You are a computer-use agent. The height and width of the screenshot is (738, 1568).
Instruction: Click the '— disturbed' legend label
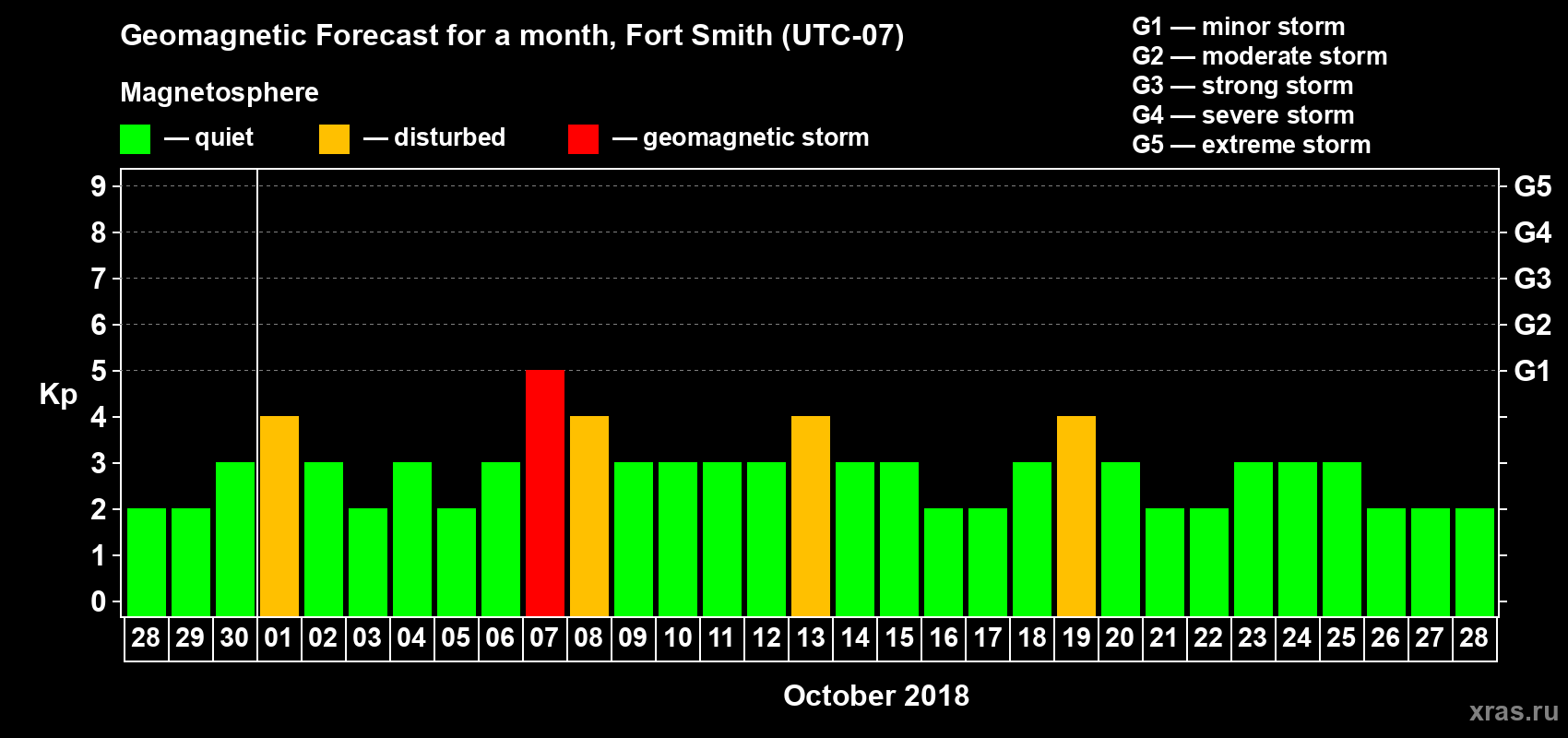[x=434, y=137]
